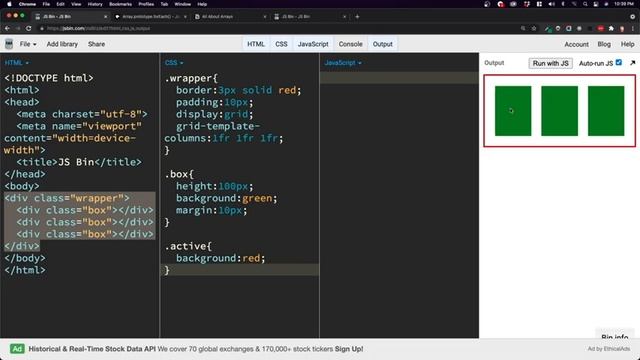The height and width of the screenshot is (360, 640).
Task: Click the 'background:red;' line in CSS
Action: pyautogui.click(x=220, y=258)
